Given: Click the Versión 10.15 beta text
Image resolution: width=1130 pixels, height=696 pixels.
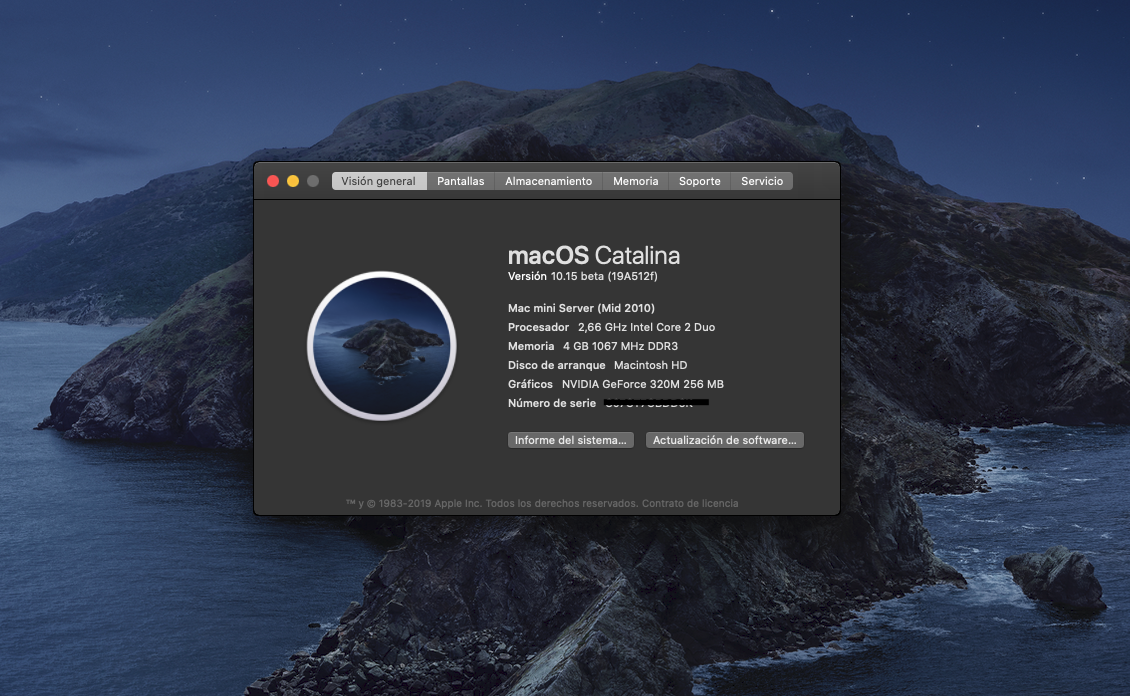Looking at the screenshot, I should [x=582, y=276].
